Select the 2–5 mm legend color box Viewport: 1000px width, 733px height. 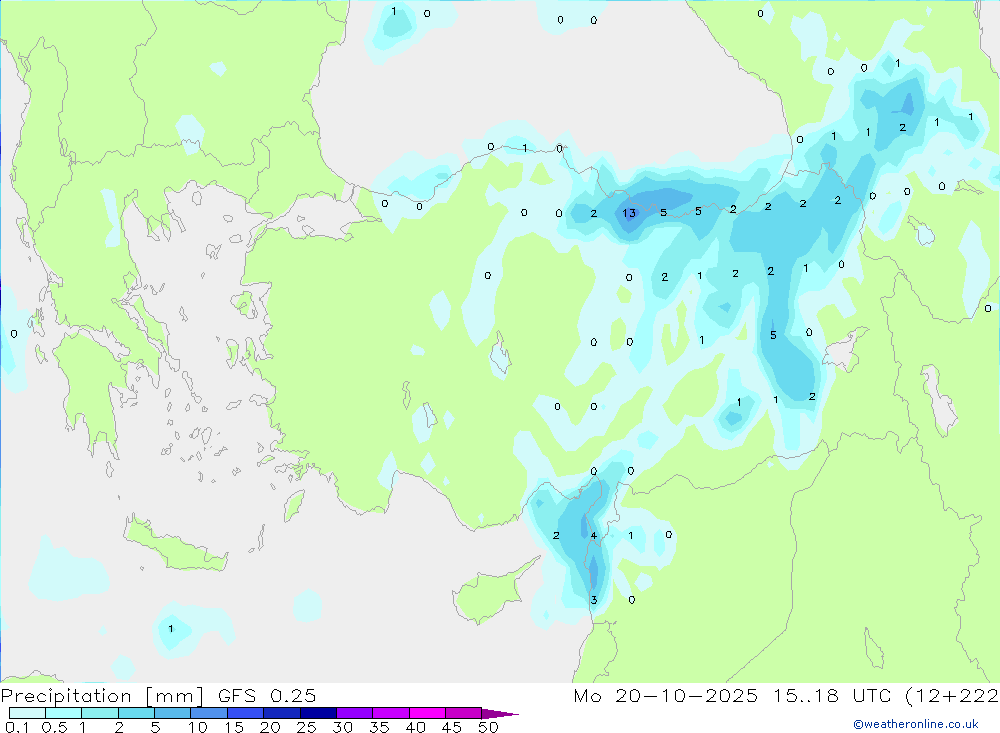pos(136,713)
